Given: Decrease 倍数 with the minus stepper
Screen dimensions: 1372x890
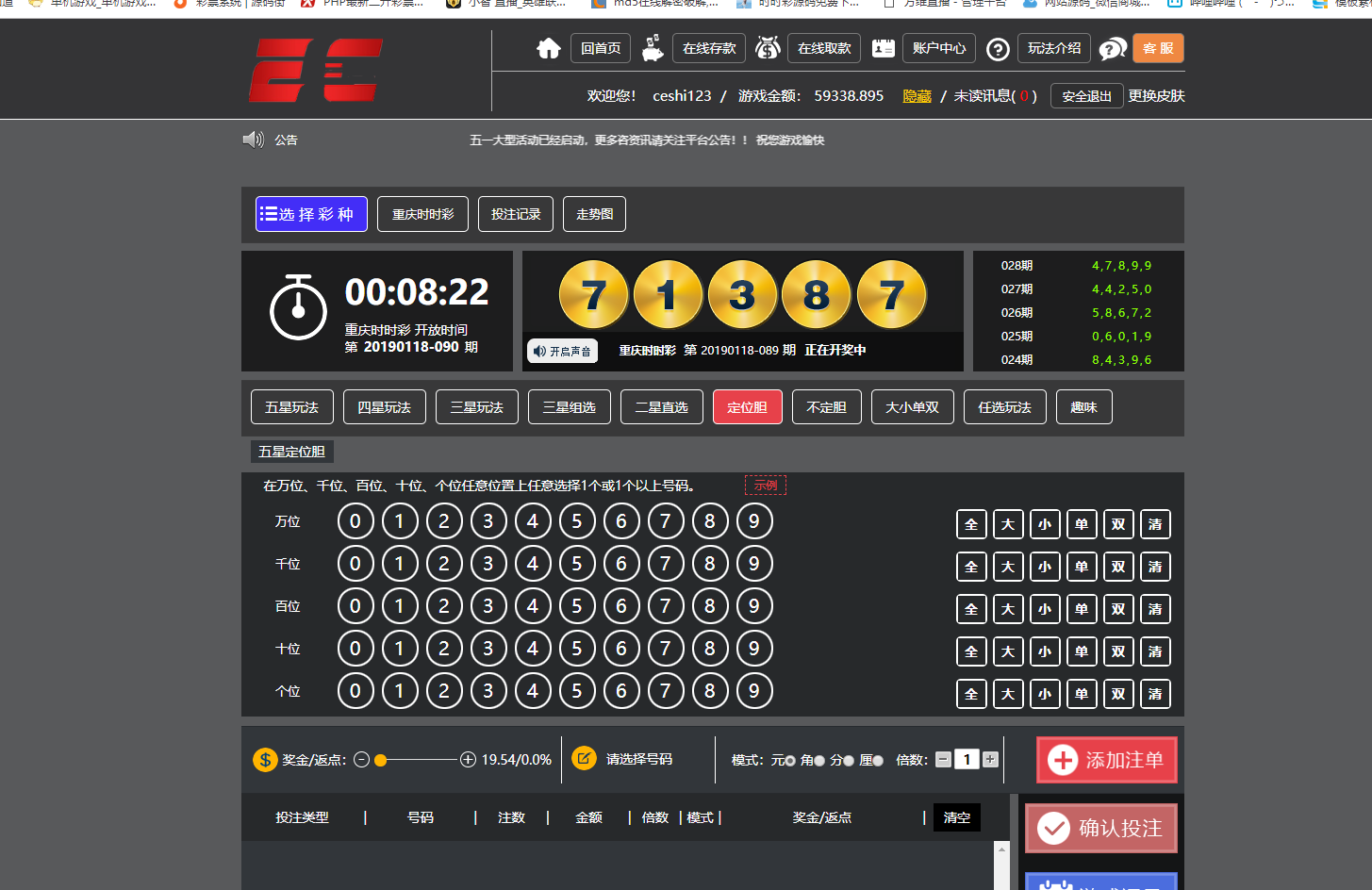Looking at the screenshot, I should point(943,760).
